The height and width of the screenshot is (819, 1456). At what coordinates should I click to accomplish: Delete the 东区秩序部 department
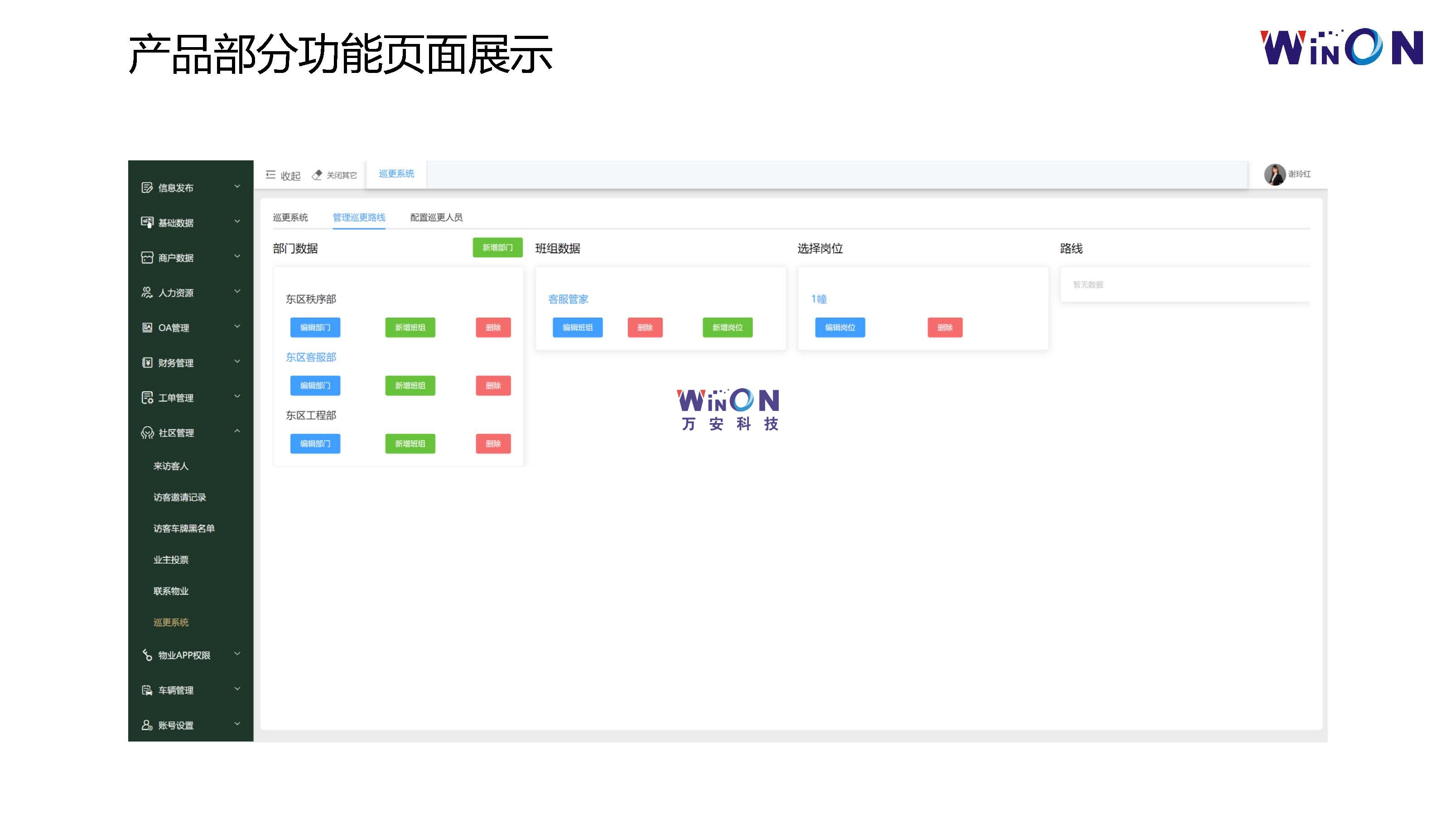(x=493, y=328)
